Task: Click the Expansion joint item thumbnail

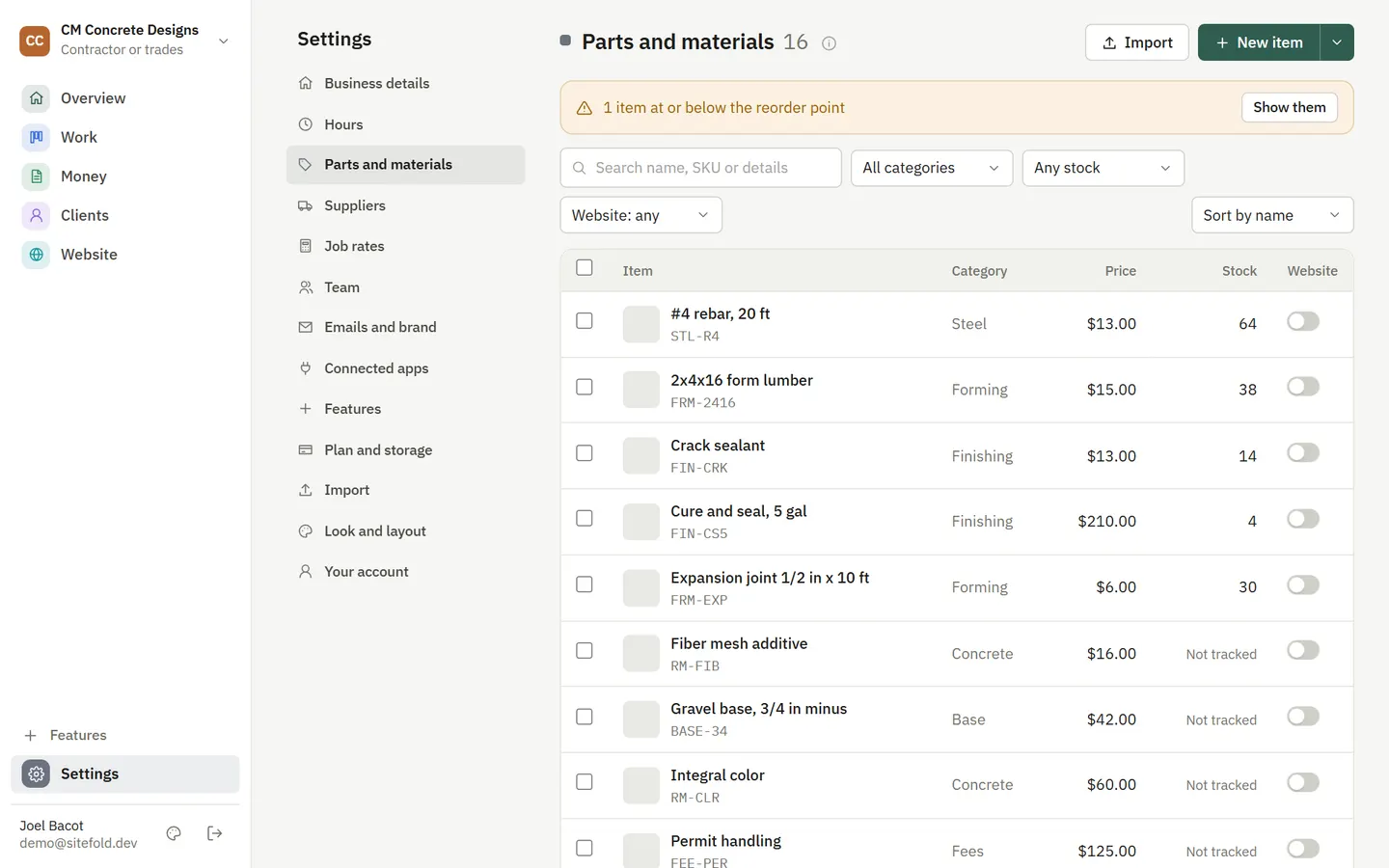Action: click(641, 588)
